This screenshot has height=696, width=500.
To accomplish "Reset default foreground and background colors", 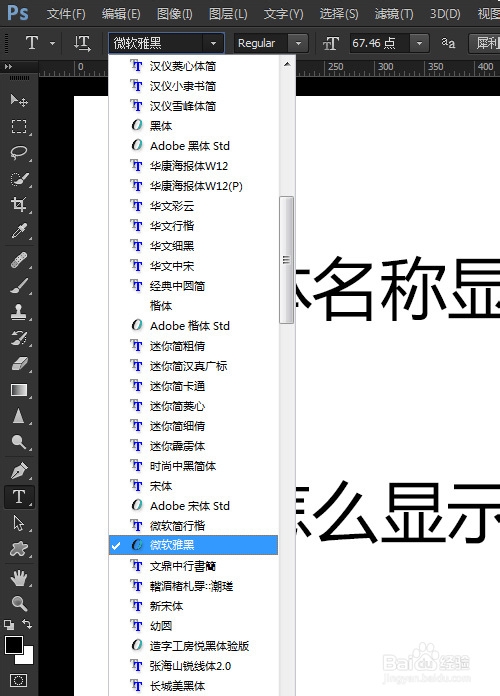I will tap(9, 625).
